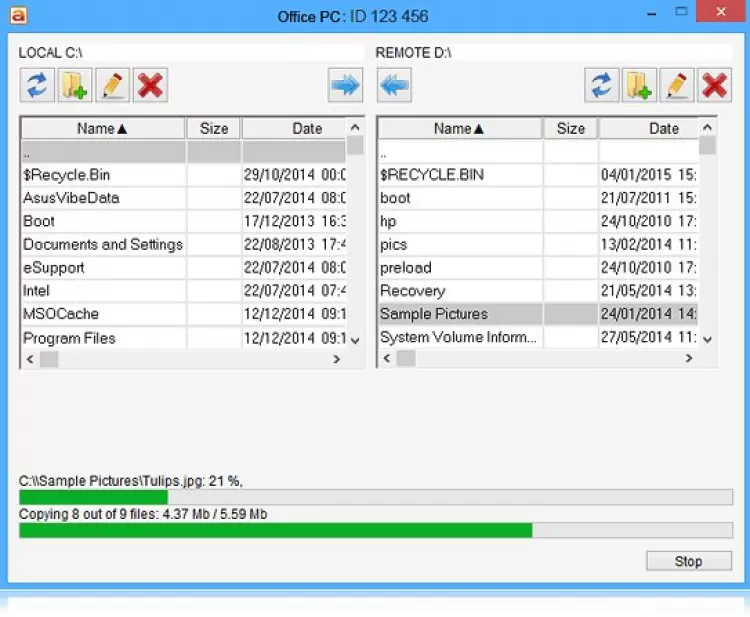Screen dimensions: 750x617
Task: Select Intel folder
Action: [184, 291]
